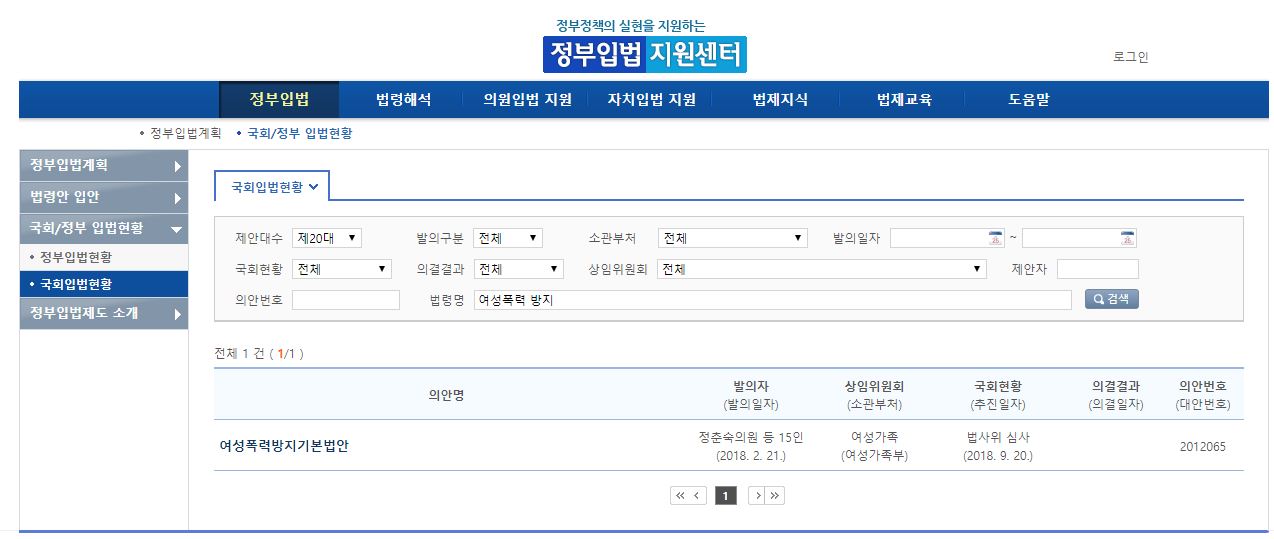1274x539 pixels.
Task: Open 국회입법현황 tab dropdown
Action: point(274,186)
